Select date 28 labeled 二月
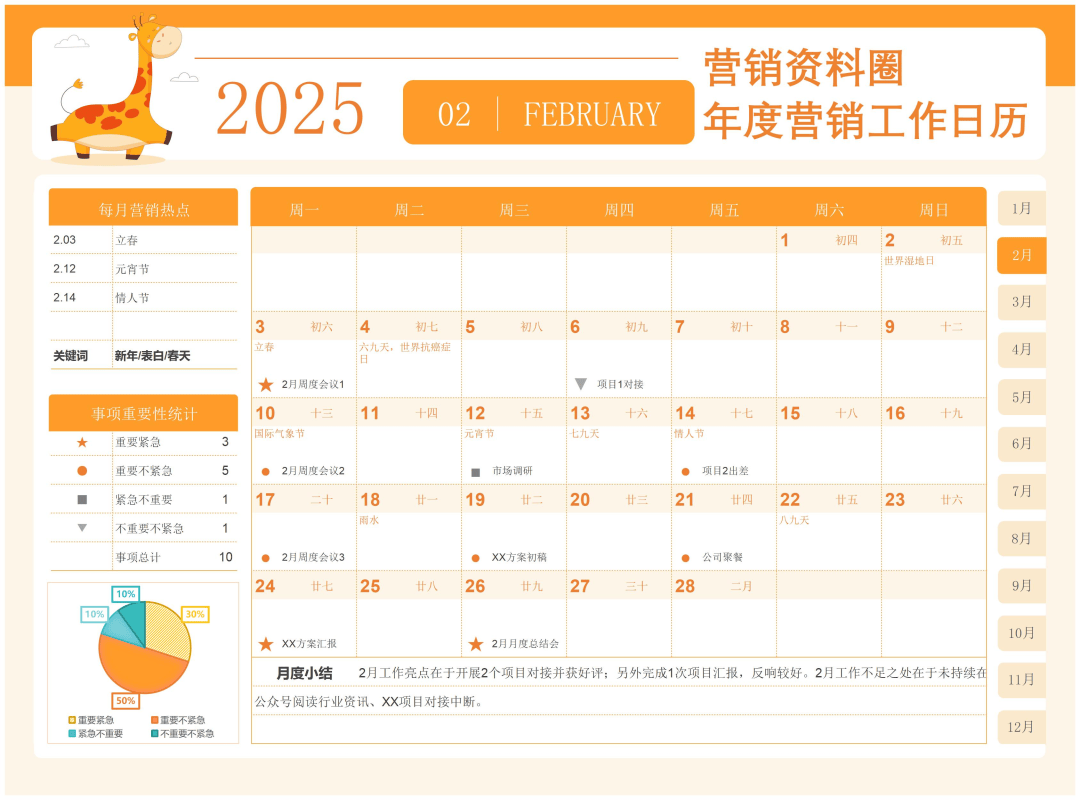 pos(723,613)
